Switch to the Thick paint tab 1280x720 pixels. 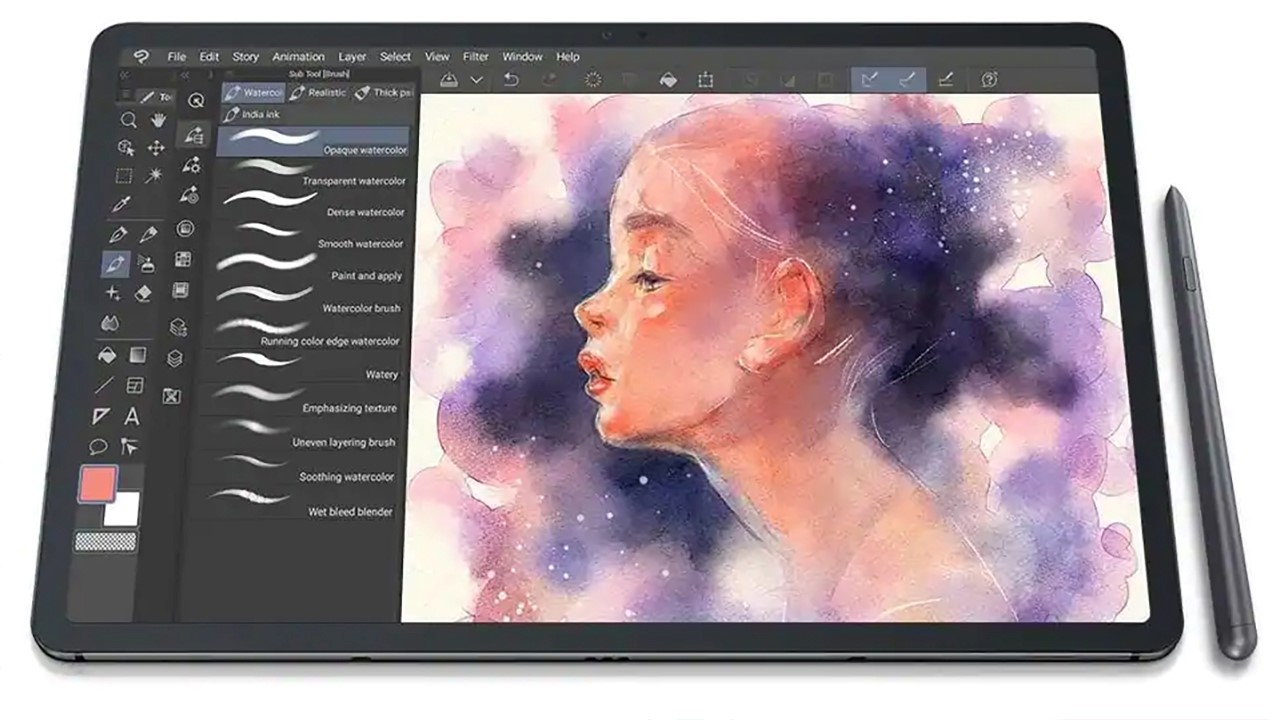click(383, 92)
